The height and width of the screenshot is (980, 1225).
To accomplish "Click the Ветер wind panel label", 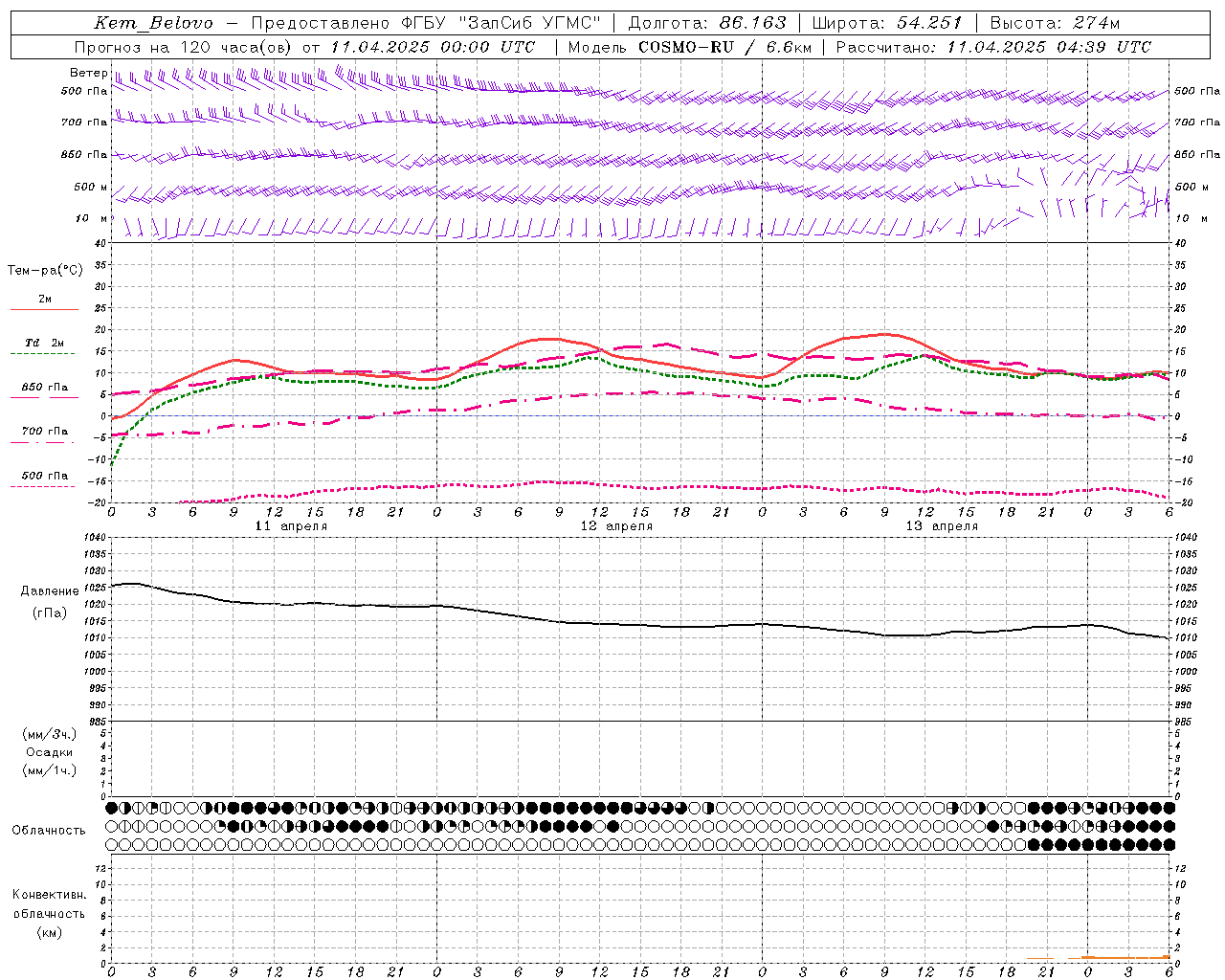I will click(88, 73).
